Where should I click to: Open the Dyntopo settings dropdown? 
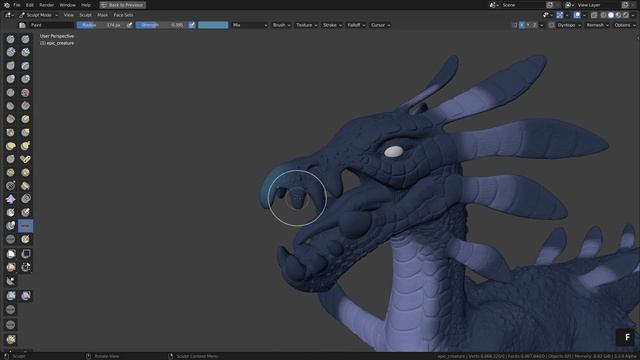click(569, 25)
